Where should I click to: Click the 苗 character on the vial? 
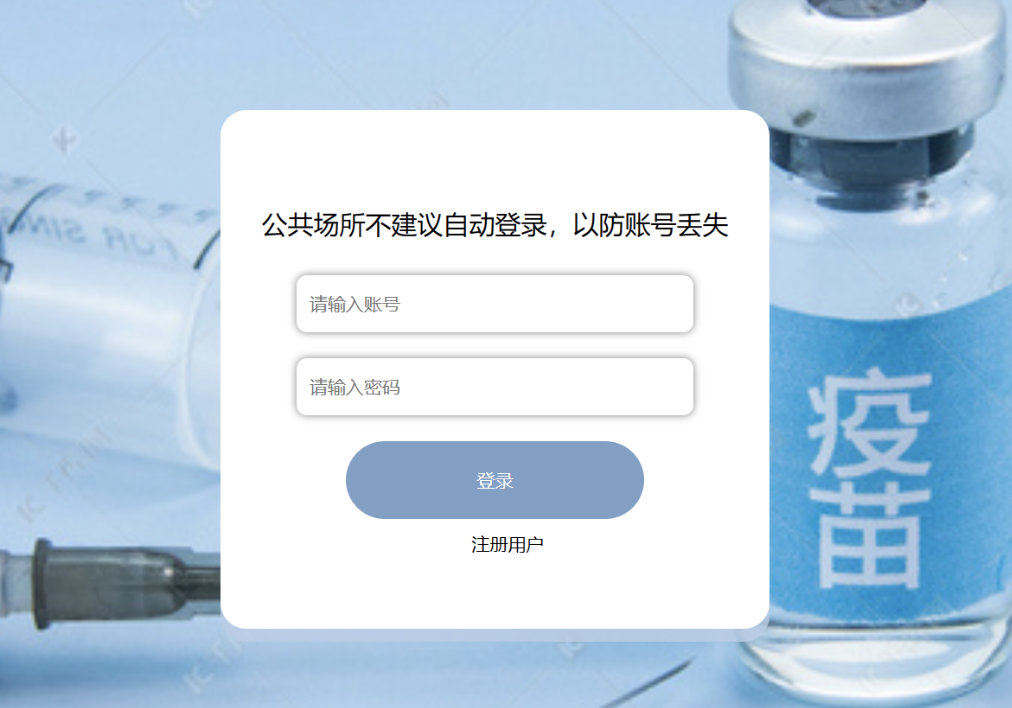pyautogui.click(x=869, y=536)
